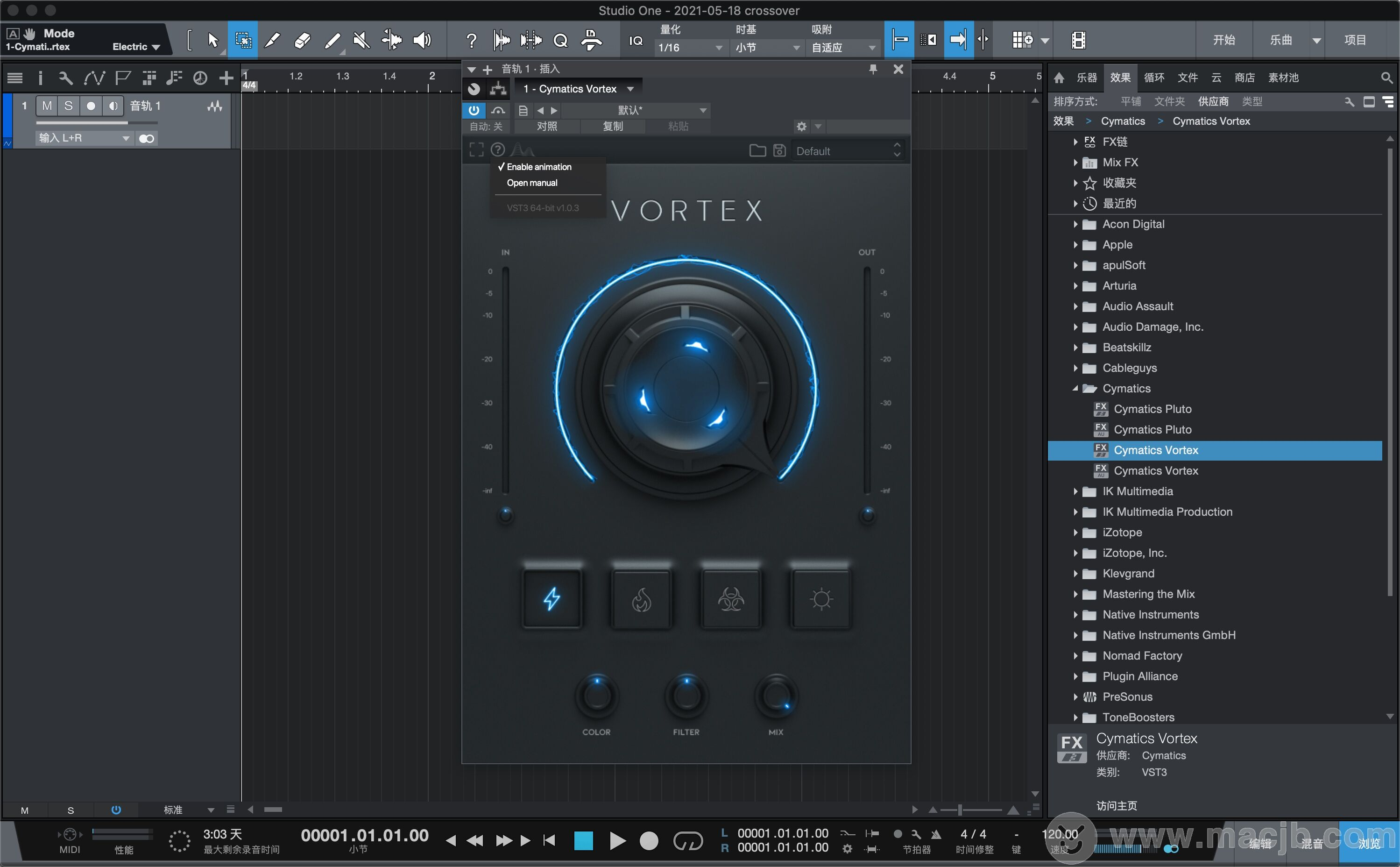Mute track 1 with M button

pos(47,106)
